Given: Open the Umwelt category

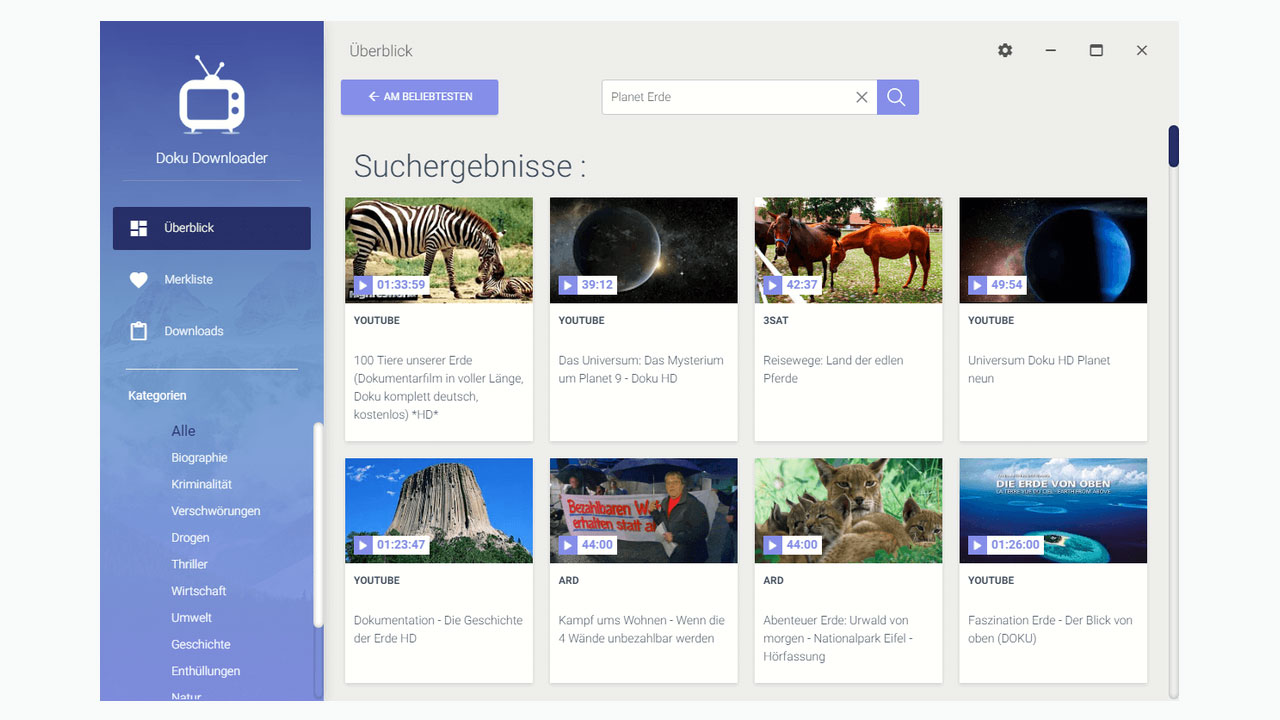Looking at the screenshot, I should coord(191,618).
